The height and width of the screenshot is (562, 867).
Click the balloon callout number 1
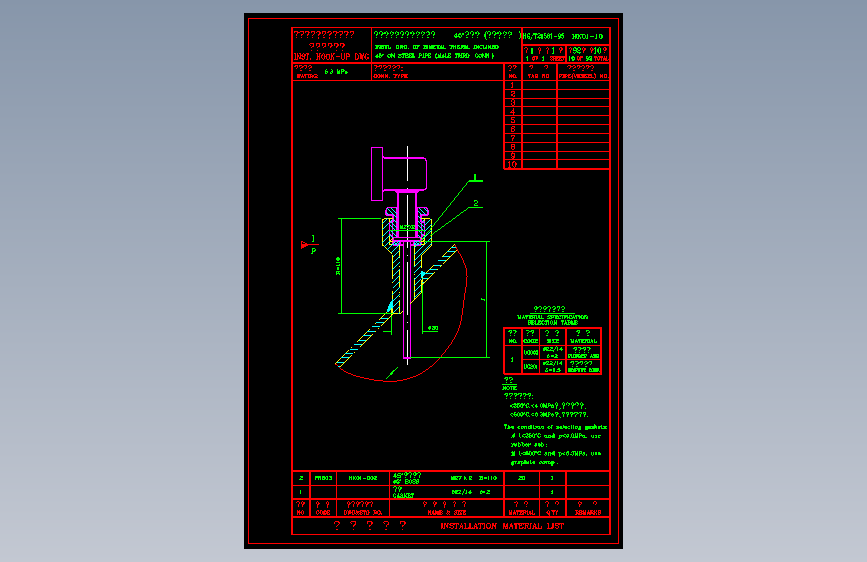(475, 178)
